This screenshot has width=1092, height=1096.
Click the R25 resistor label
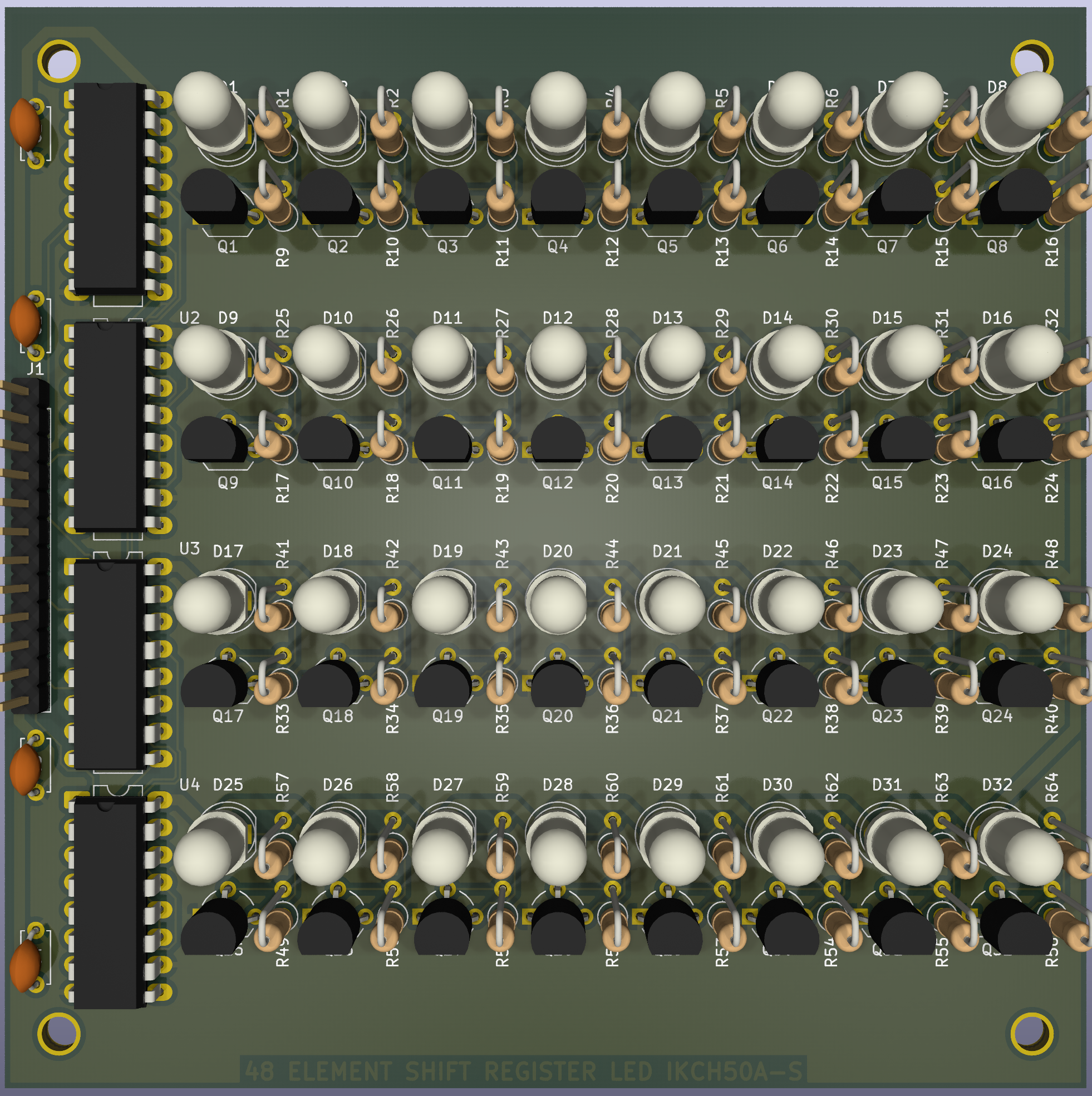click(x=282, y=324)
